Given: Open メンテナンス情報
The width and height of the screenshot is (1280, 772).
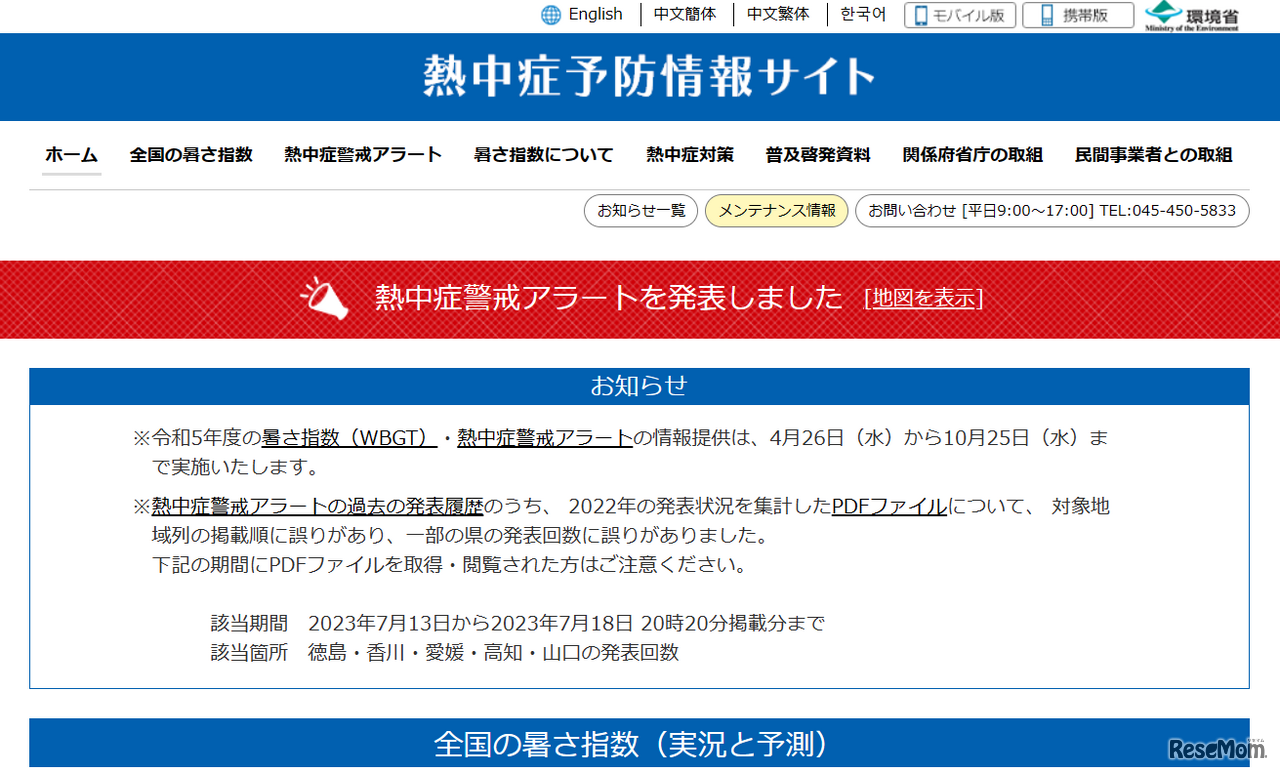Looking at the screenshot, I should tap(776, 210).
